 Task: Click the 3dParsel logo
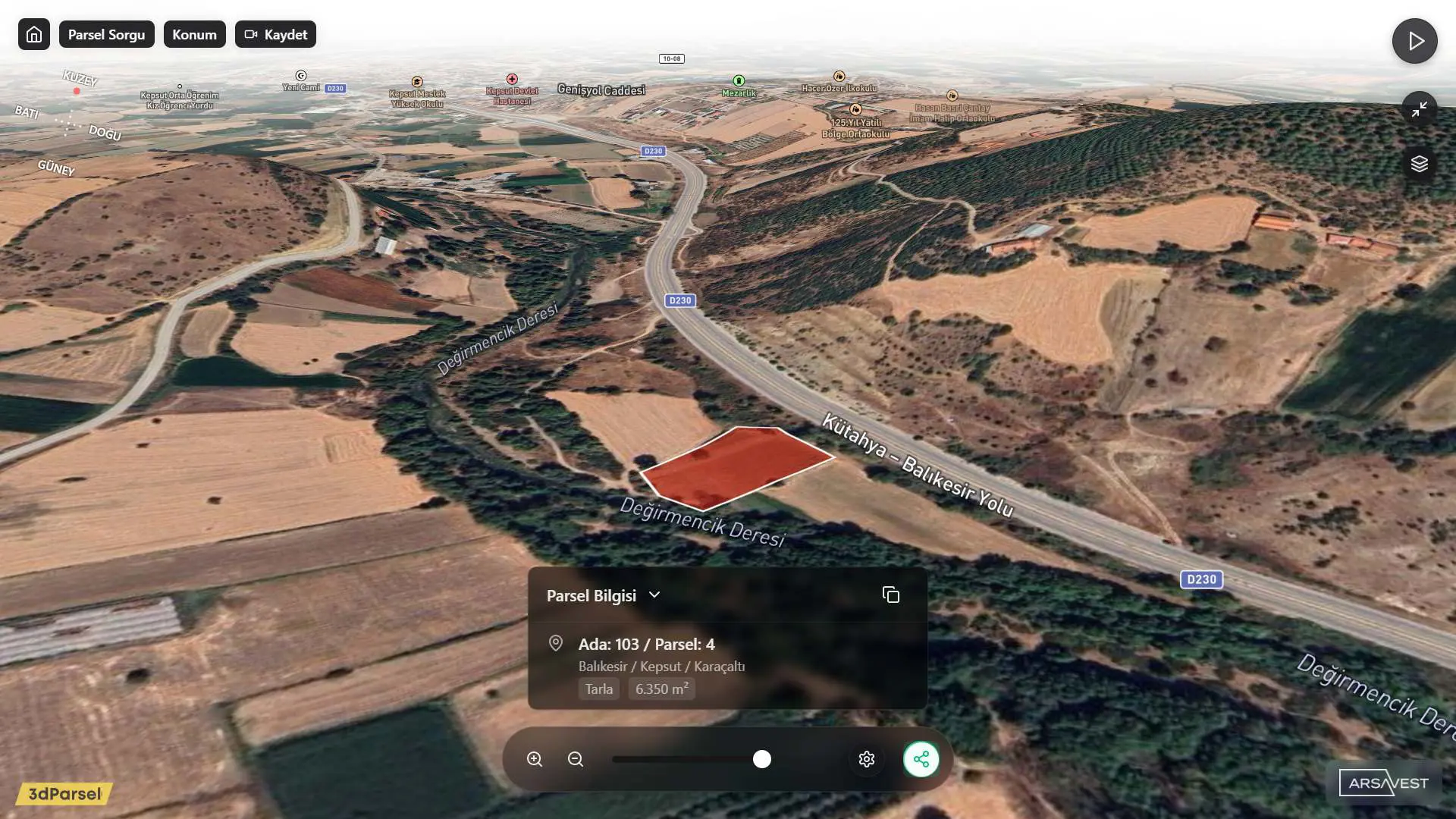pos(64,794)
